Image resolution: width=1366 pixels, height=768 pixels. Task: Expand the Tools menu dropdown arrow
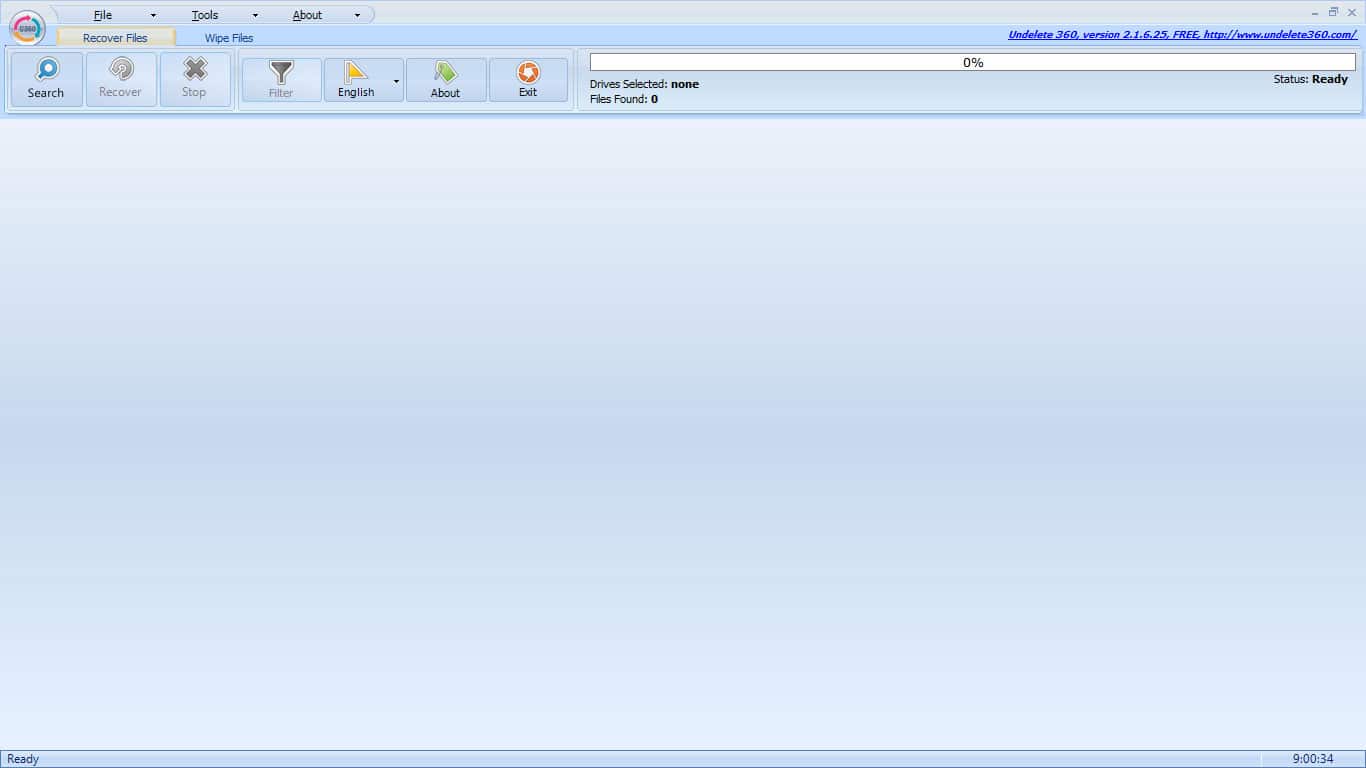click(x=255, y=15)
